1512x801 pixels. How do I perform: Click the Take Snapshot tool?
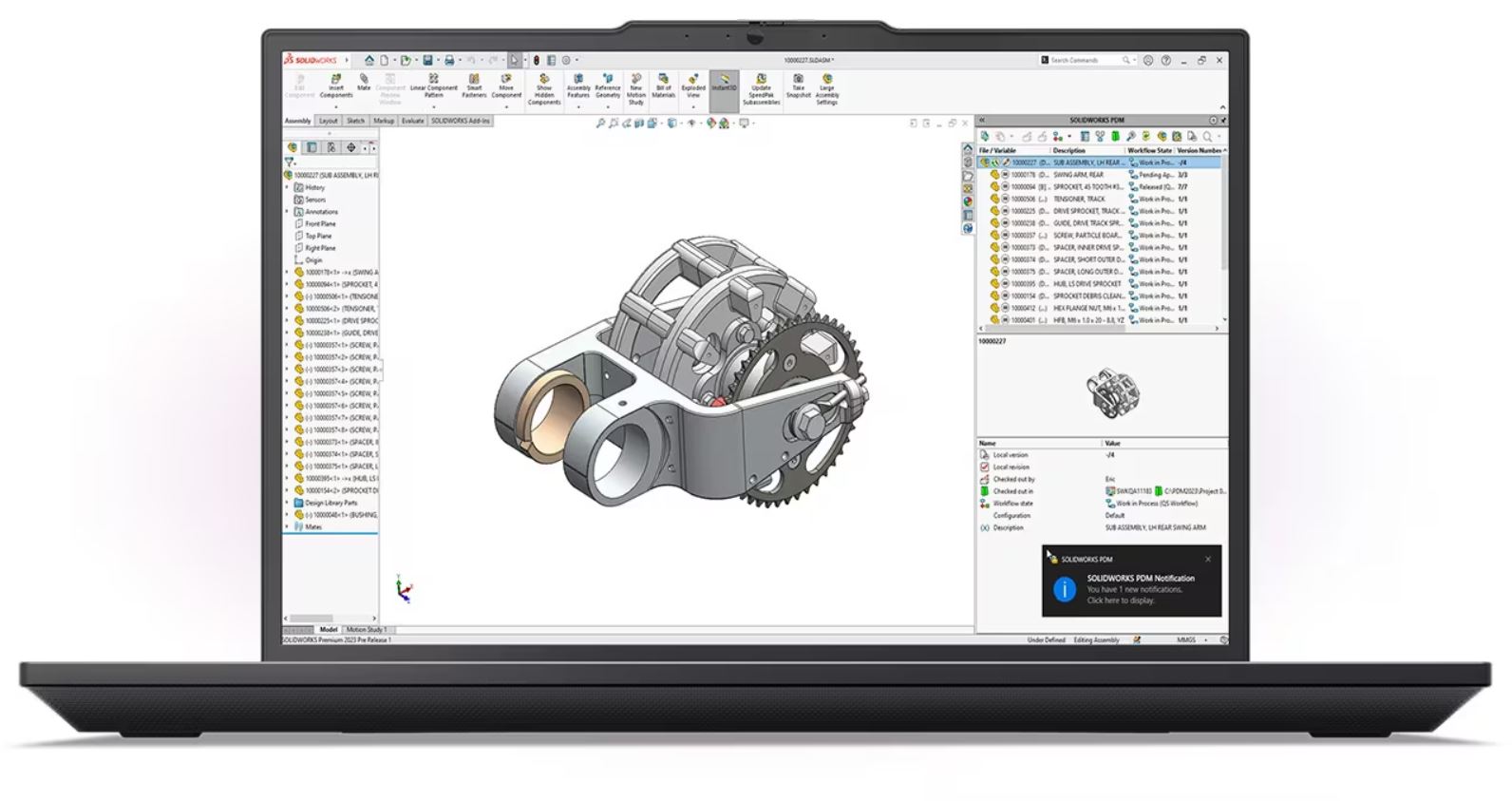(798, 86)
